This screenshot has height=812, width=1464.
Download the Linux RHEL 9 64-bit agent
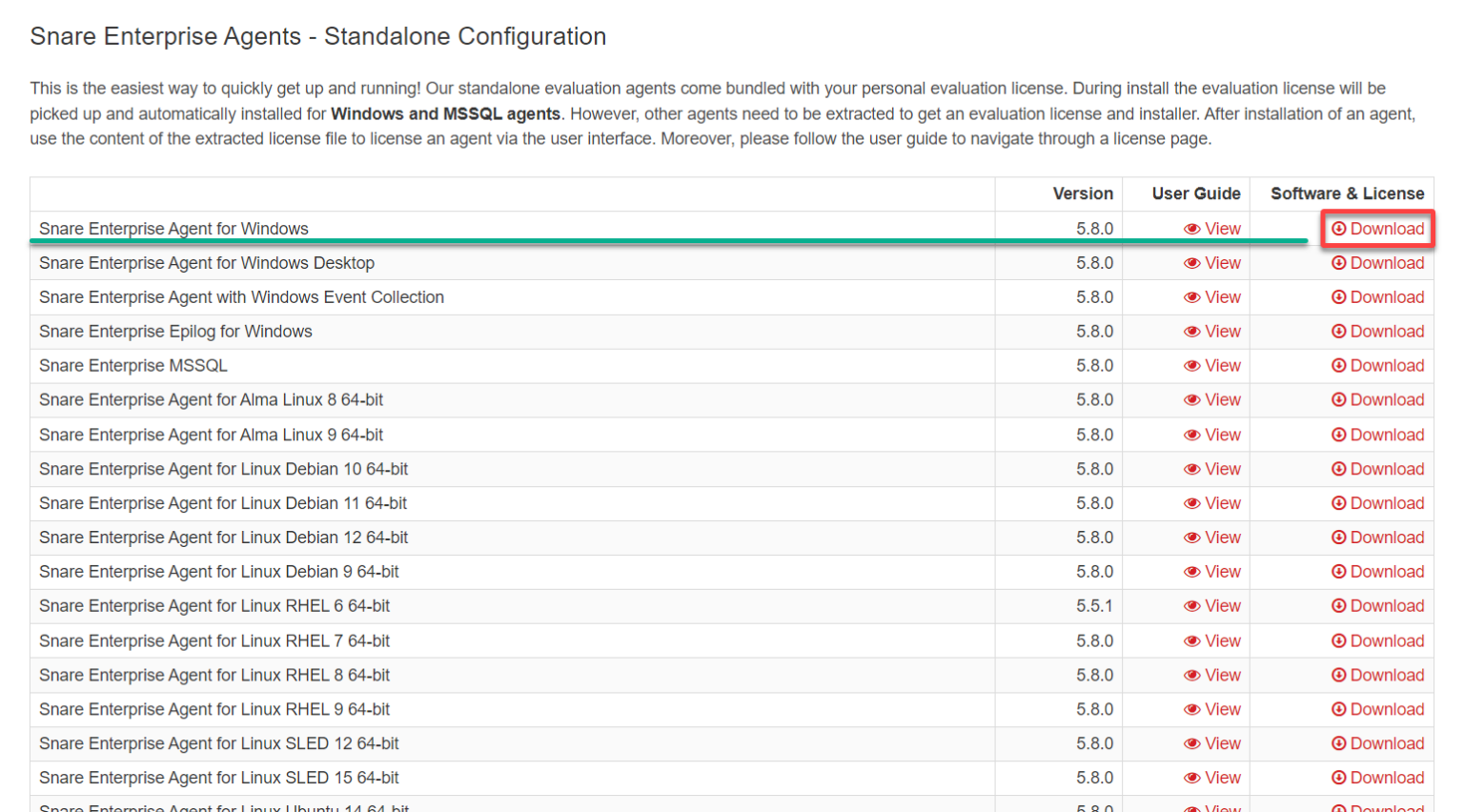pos(1386,709)
